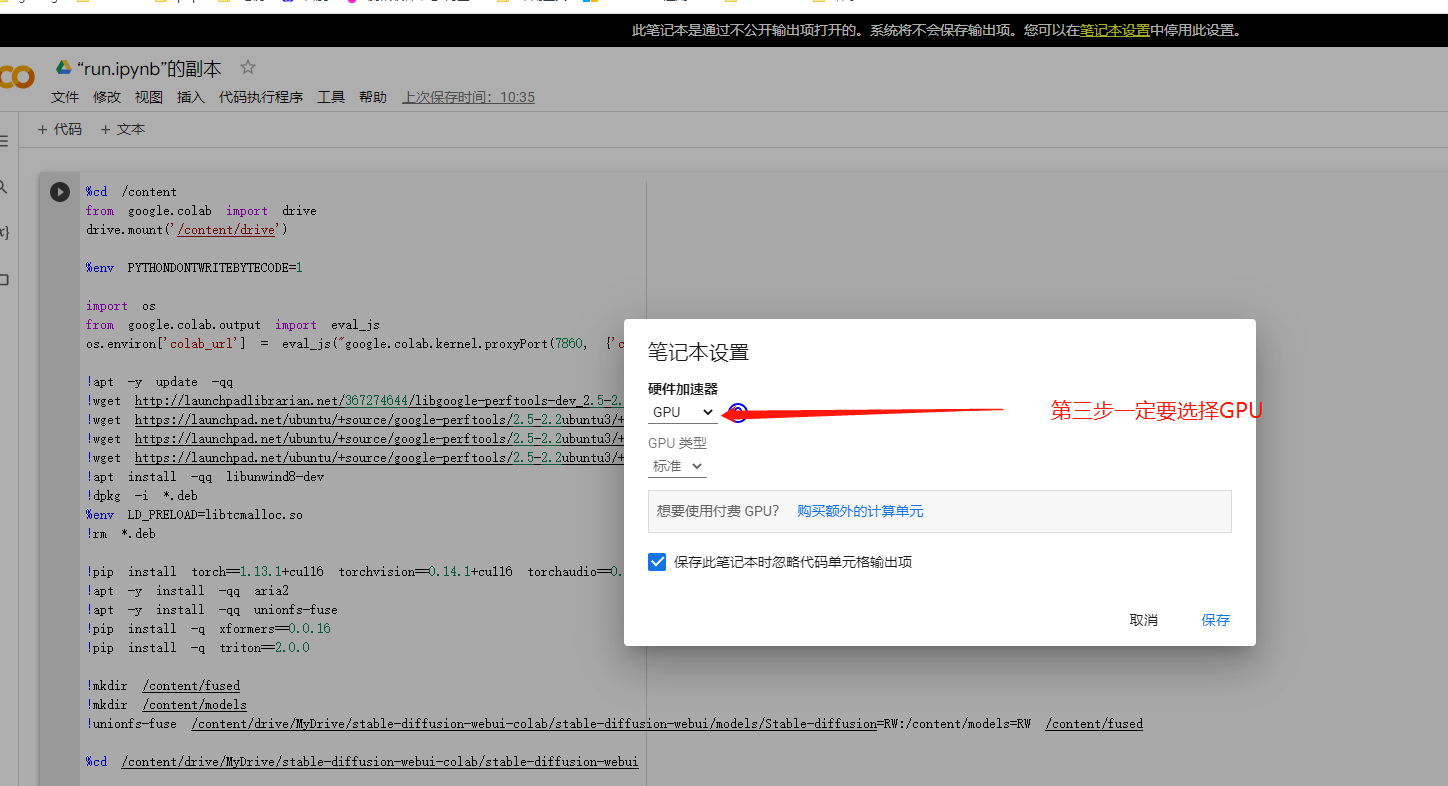Click the 想要使用付费 GPU? text

click(718, 511)
